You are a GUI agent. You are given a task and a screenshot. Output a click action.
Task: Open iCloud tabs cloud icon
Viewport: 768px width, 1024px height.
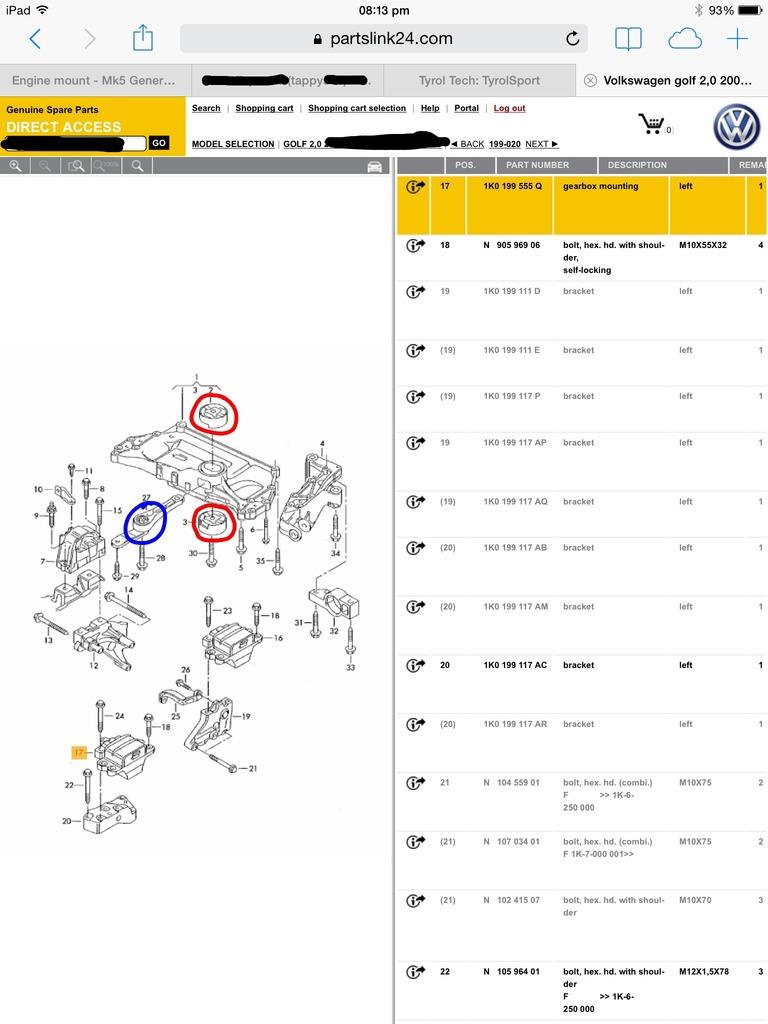[684, 40]
